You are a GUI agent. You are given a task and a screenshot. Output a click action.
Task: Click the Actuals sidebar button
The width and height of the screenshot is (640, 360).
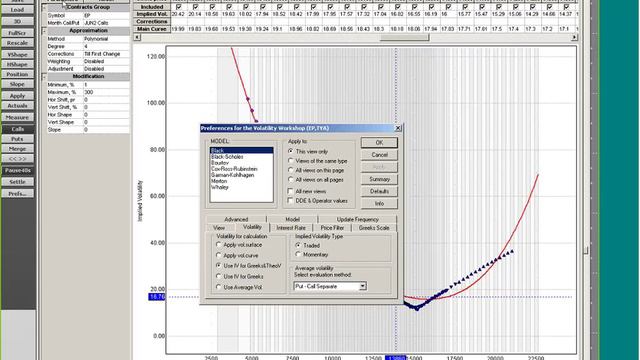(17, 106)
